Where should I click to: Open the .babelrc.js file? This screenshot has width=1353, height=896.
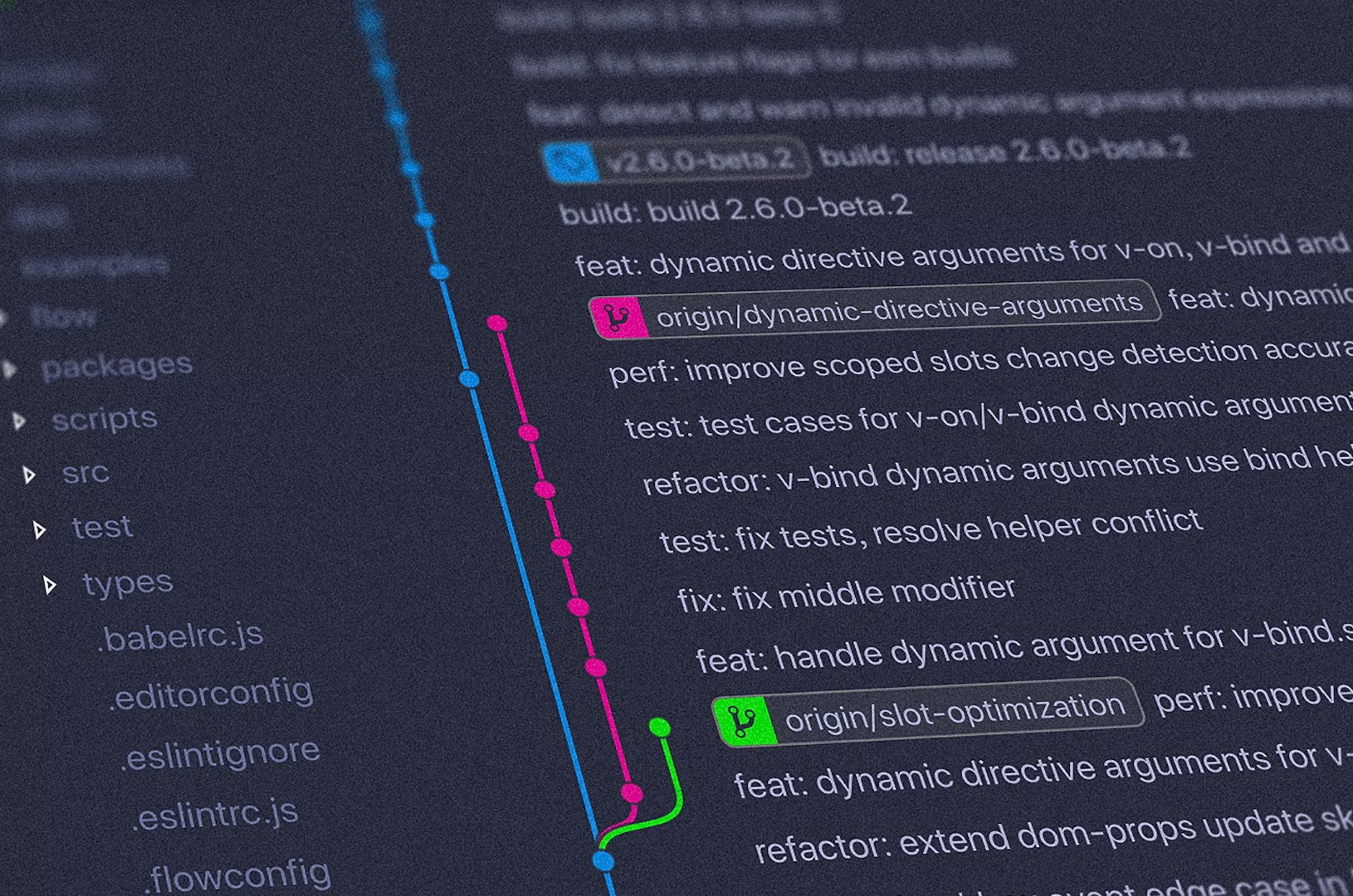point(180,636)
